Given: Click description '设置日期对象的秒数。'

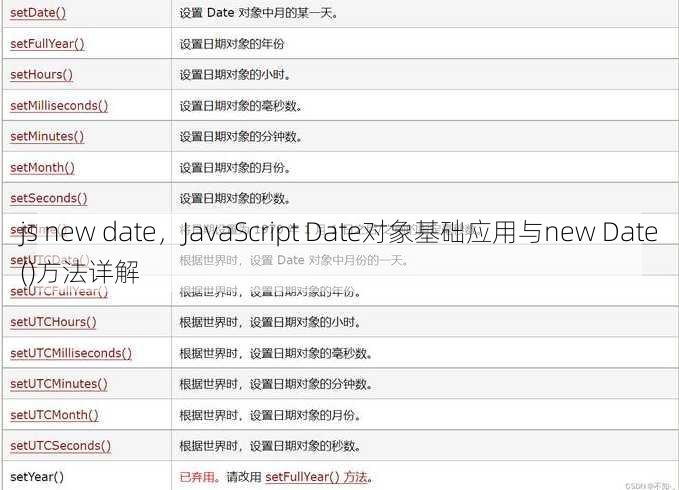Looking at the screenshot, I should coord(235,199).
